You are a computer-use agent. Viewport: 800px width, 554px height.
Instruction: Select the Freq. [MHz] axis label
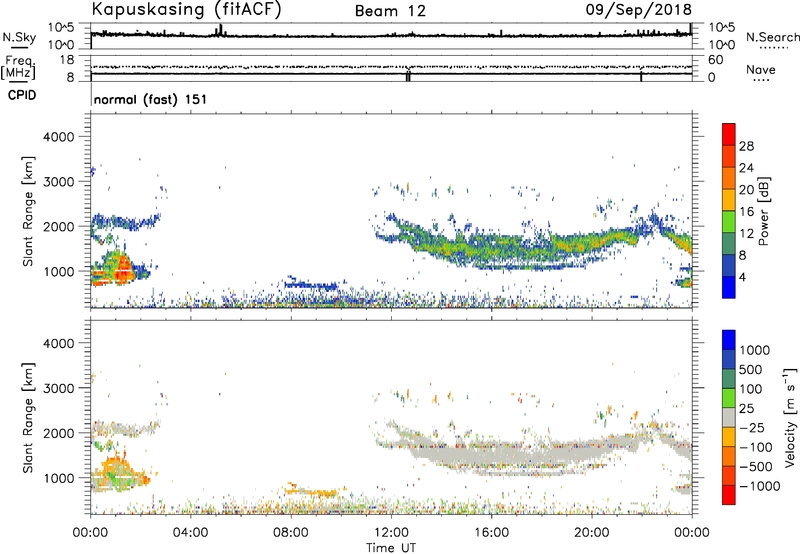(x=18, y=68)
